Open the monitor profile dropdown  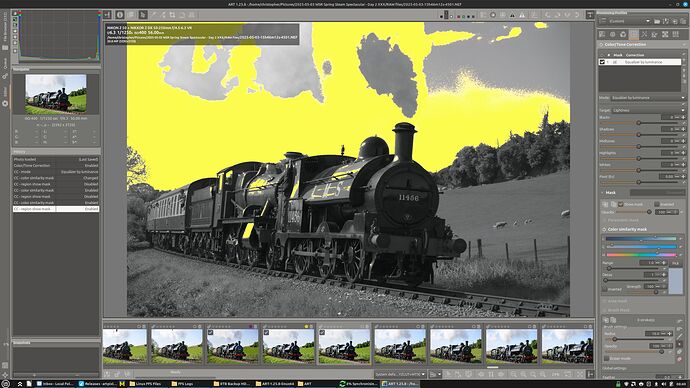(x=400, y=374)
